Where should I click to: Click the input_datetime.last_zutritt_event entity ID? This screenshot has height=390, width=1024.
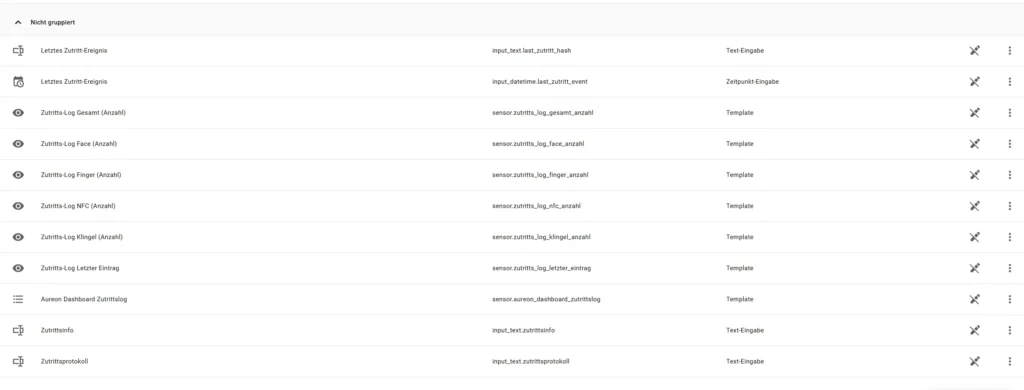pyautogui.click(x=540, y=82)
